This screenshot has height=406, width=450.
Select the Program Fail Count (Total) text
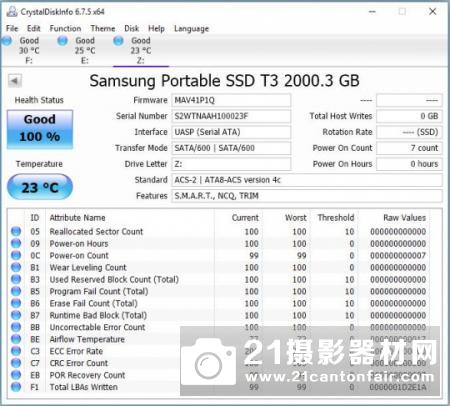[x=99, y=291]
